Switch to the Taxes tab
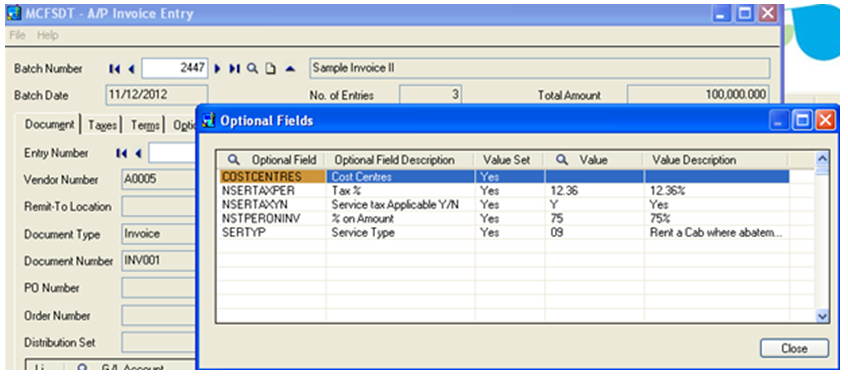This screenshot has height=380, width=848. pyautogui.click(x=102, y=125)
